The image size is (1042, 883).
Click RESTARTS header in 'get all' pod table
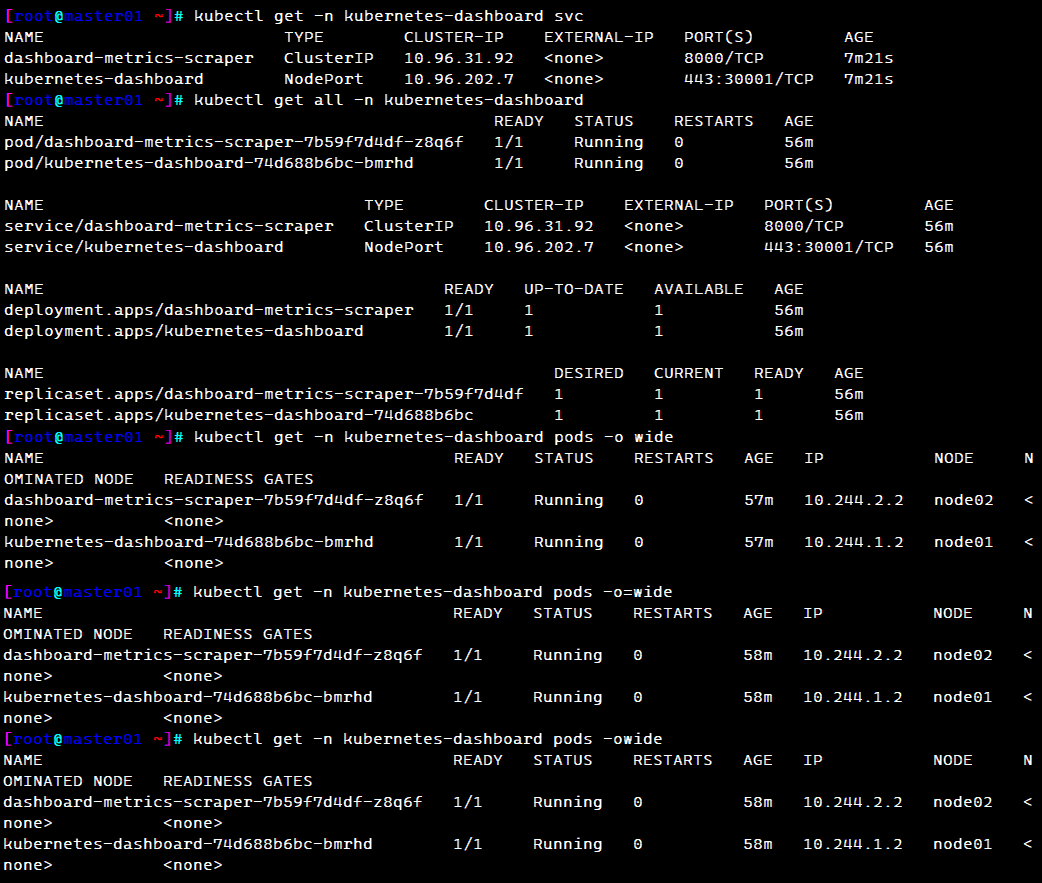point(714,122)
